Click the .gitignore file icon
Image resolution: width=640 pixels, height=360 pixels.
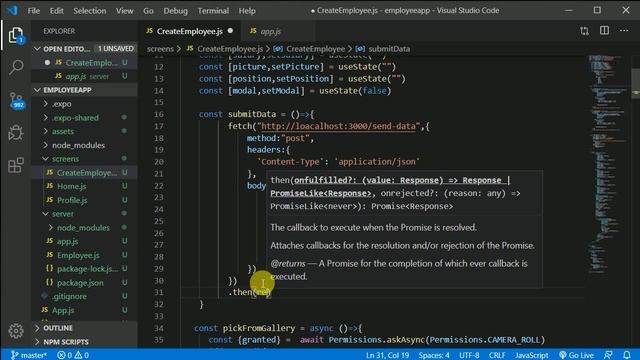45,296
